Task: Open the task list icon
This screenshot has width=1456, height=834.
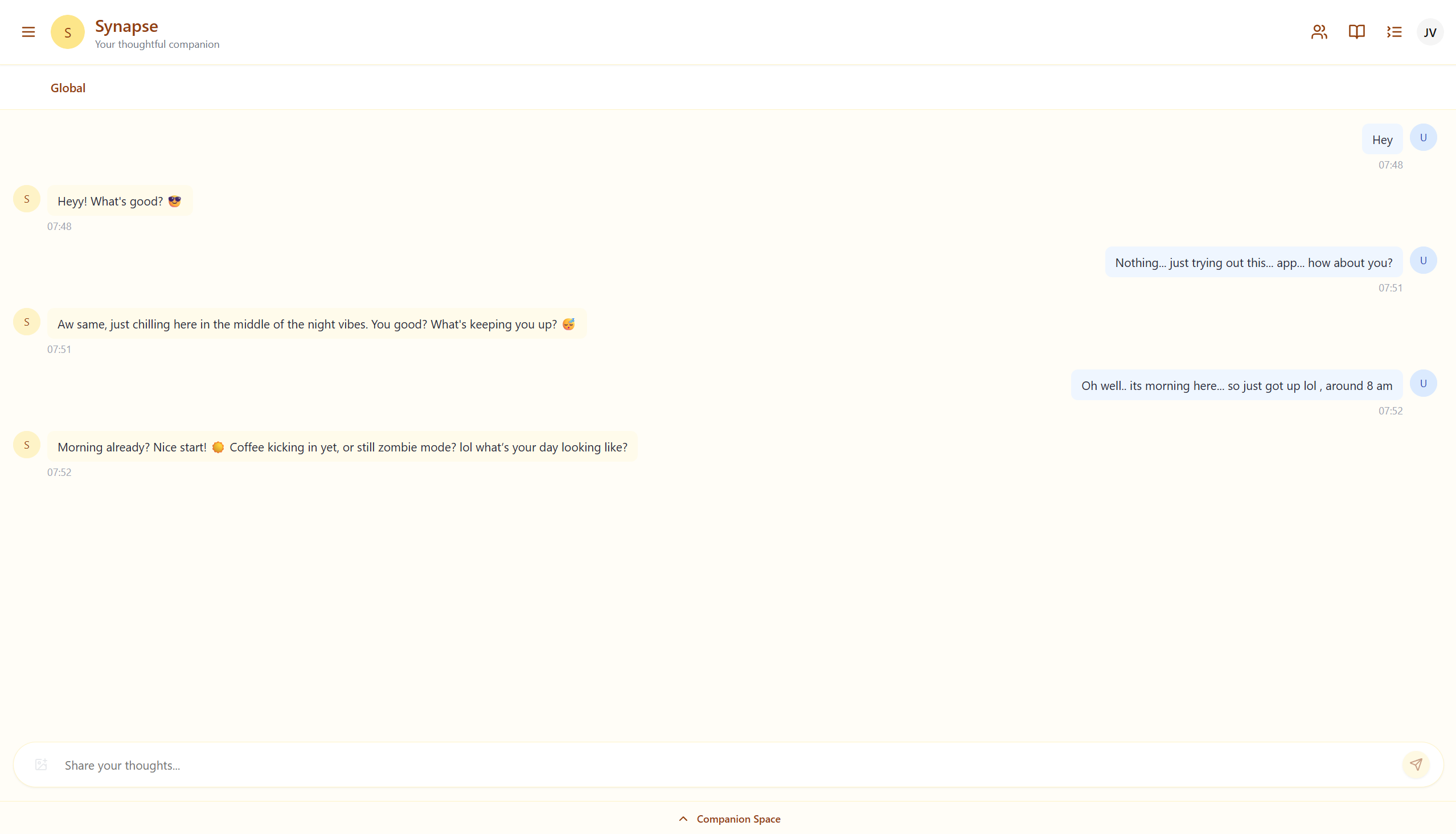Action: pos(1394,32)
